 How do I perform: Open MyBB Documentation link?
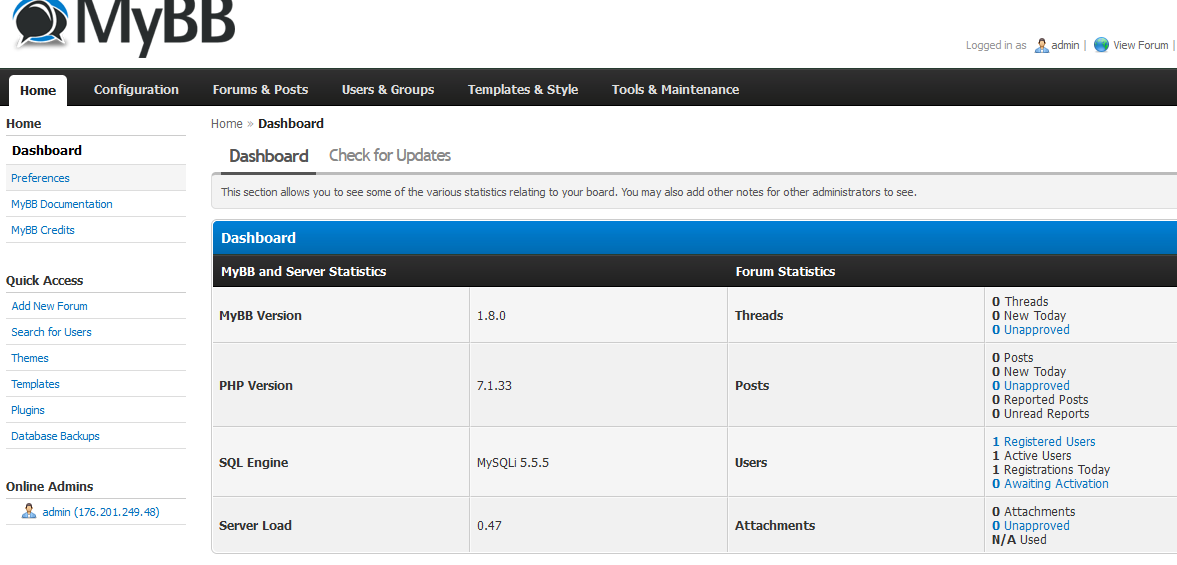62,204
